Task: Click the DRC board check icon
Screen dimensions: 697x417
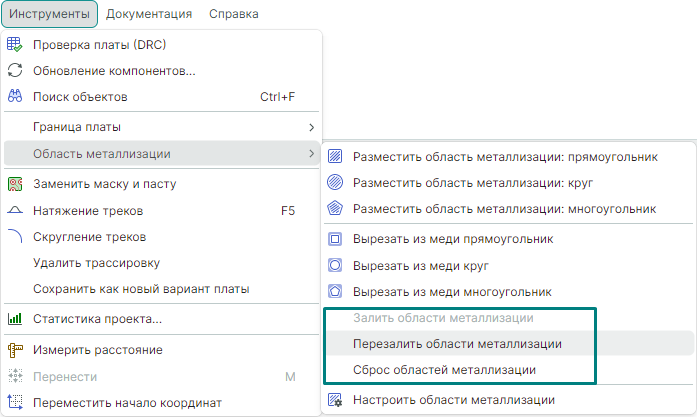Action: [x=15, y=45]
